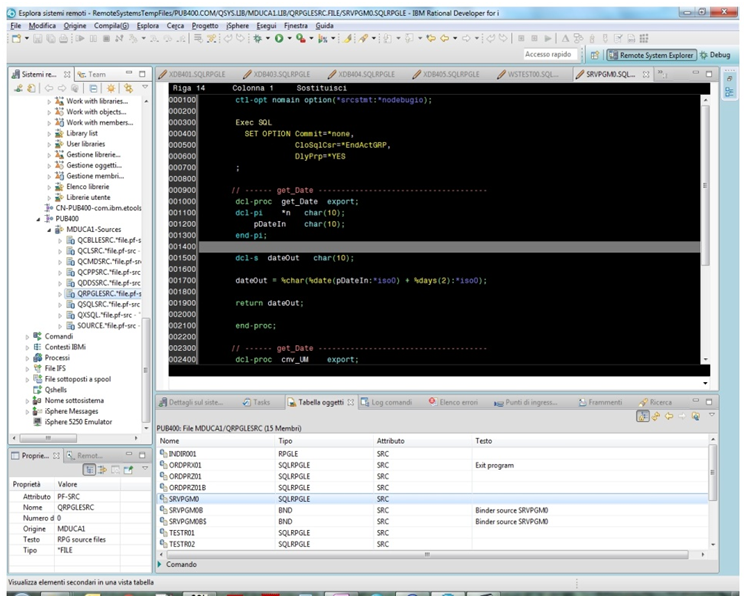Screen dimensions: 746x598
Task: Click the back arrow icon in Tabella oggetti toolbar
Action: pos(669,417)
